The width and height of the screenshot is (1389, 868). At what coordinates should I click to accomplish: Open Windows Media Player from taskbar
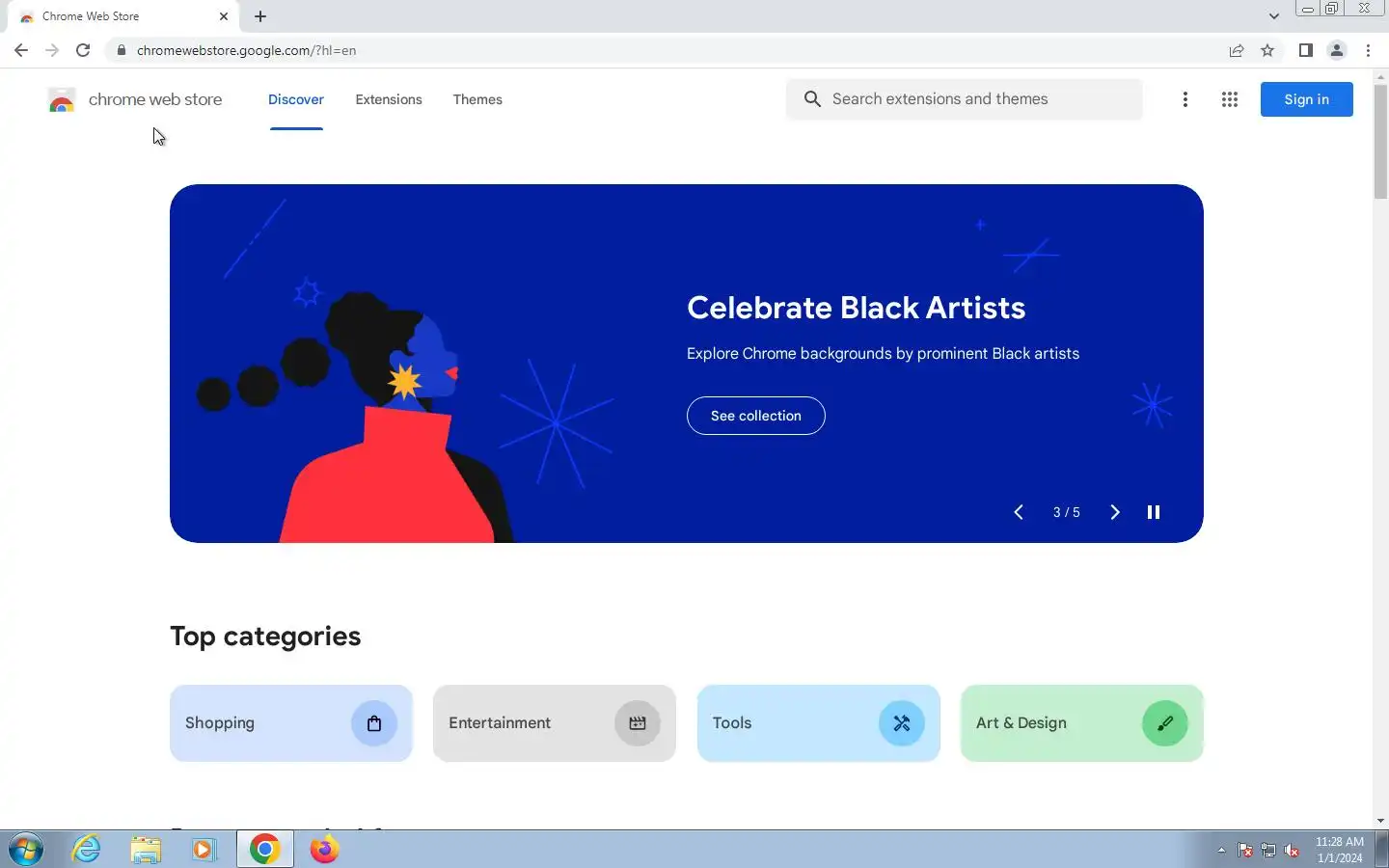(204, 850)
